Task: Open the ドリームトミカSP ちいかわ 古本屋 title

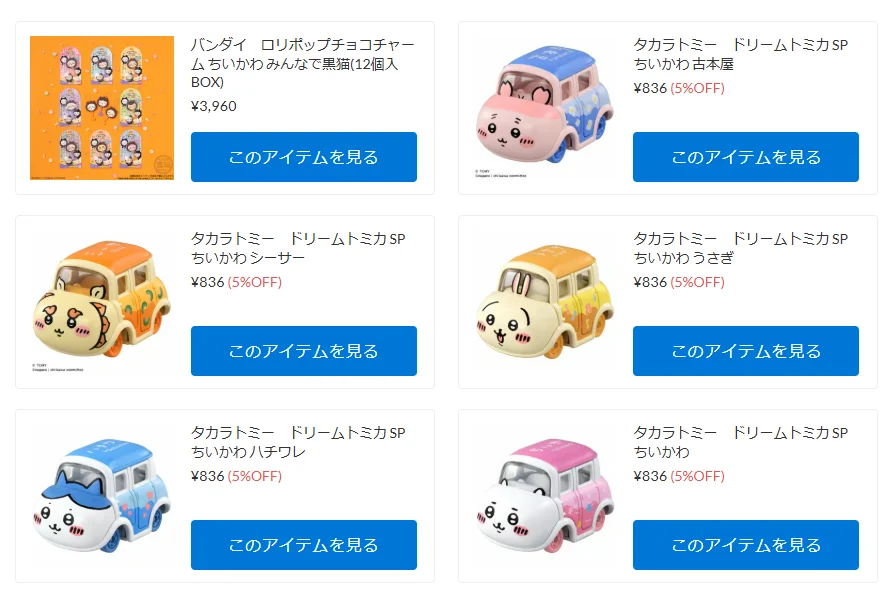Action: (x=740, y=54)
